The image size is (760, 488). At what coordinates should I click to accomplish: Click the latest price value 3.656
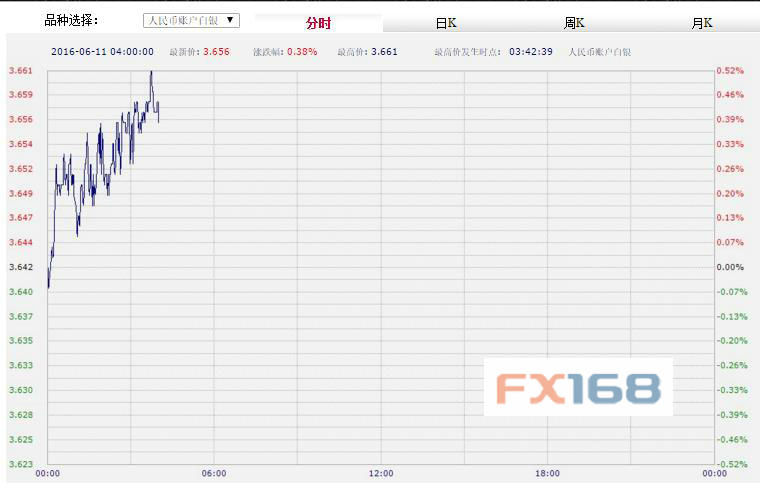(x=216, y=52)
